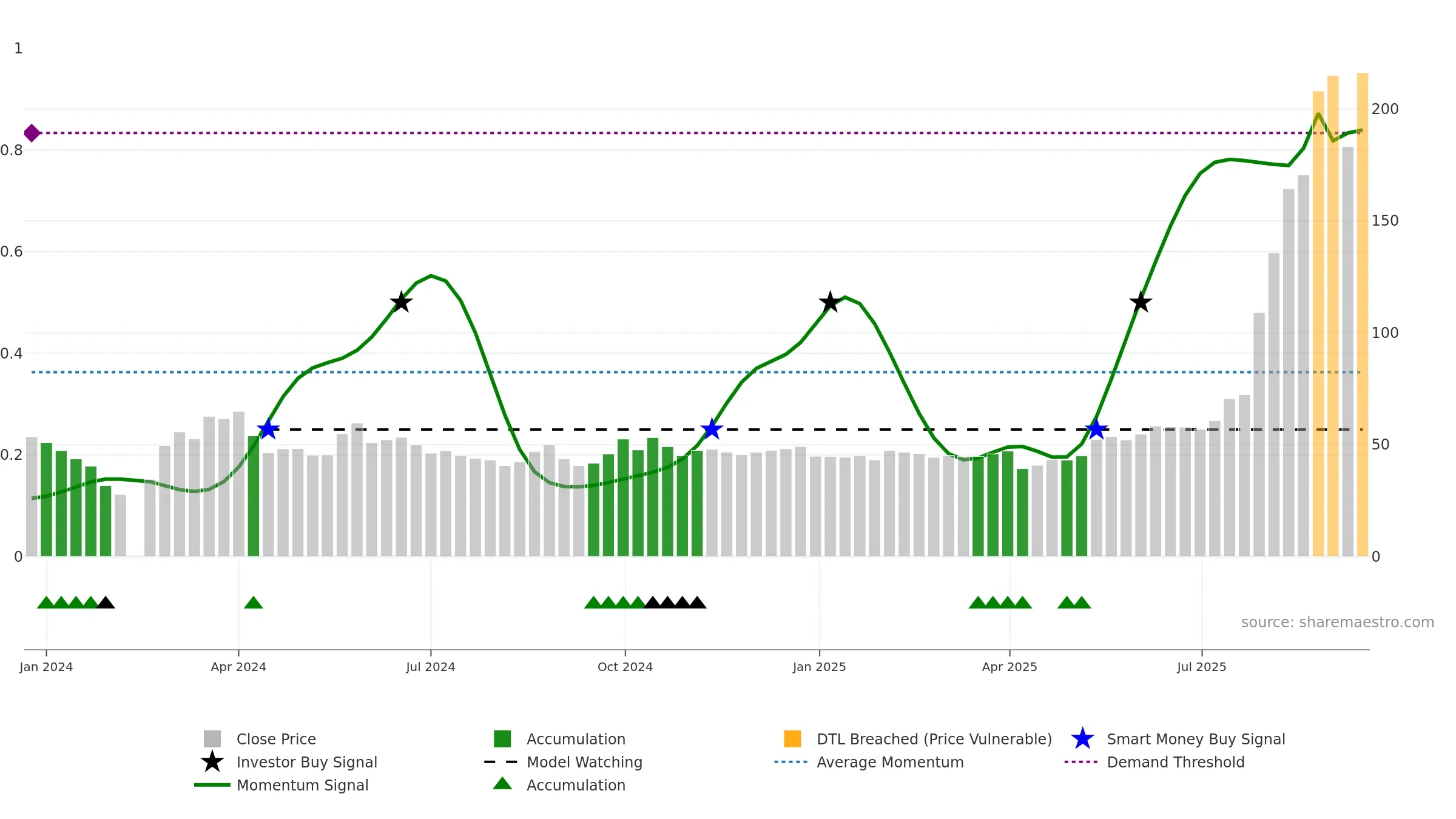
Task: Click the momentum line peak near July 2024
Action: pos(431,276)
